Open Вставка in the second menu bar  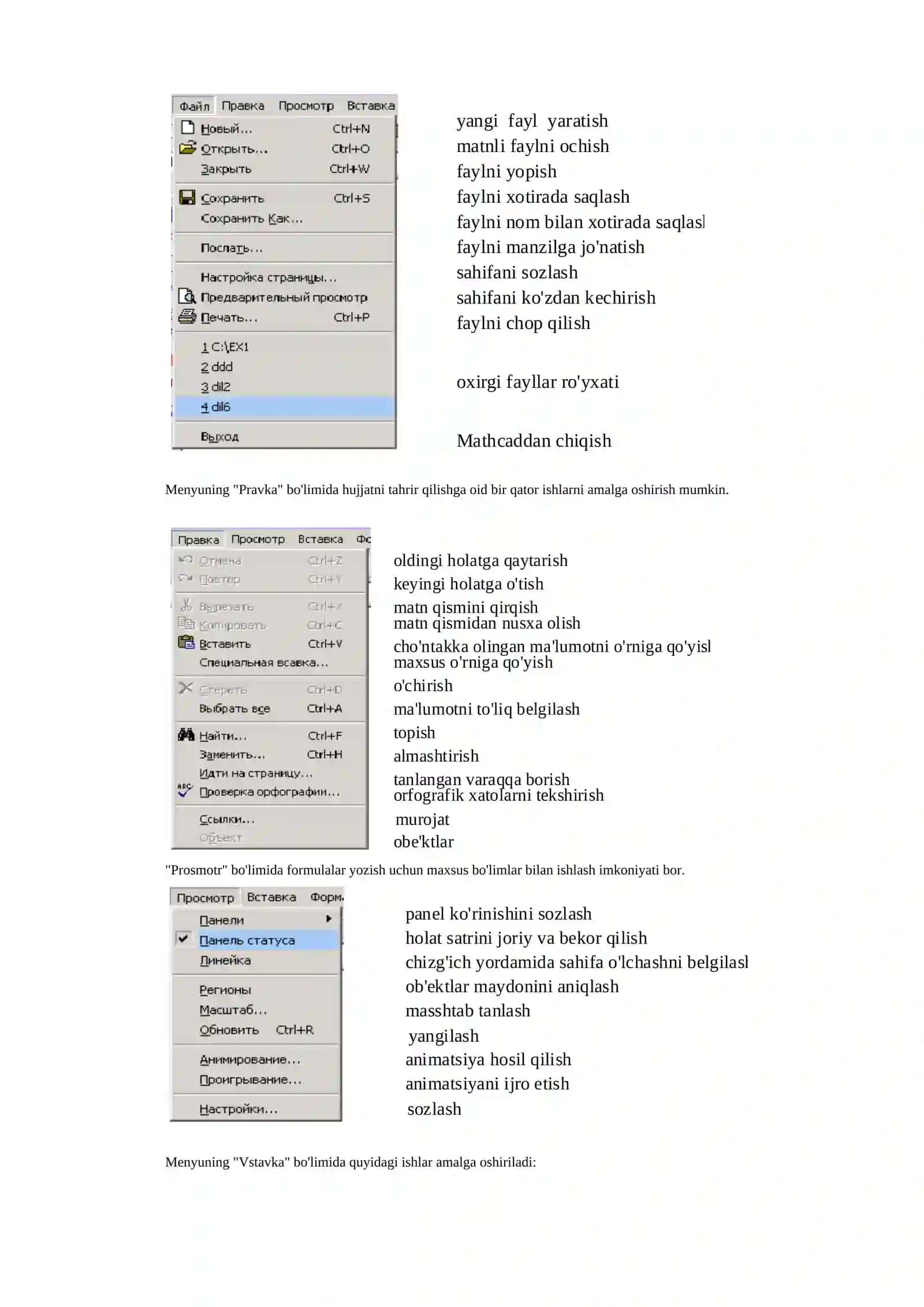pos(321,539)
